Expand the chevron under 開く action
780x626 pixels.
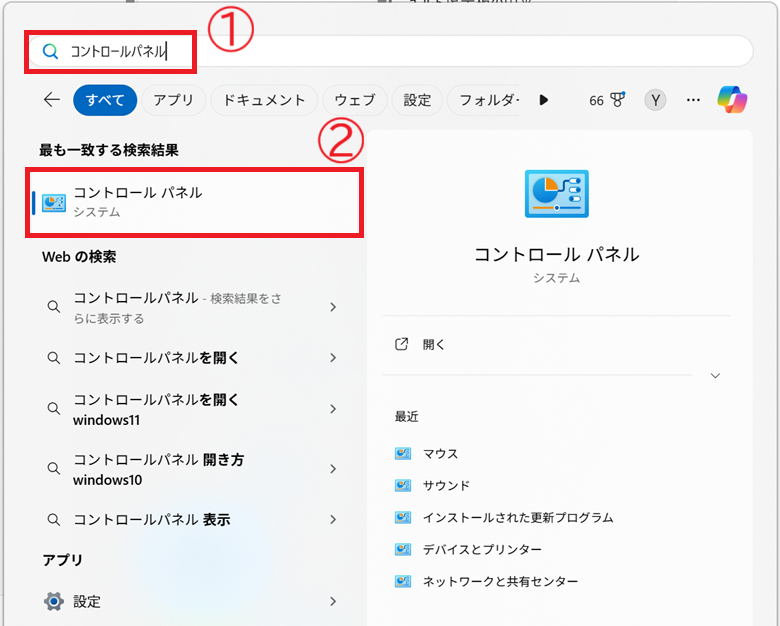click(715, 376)
